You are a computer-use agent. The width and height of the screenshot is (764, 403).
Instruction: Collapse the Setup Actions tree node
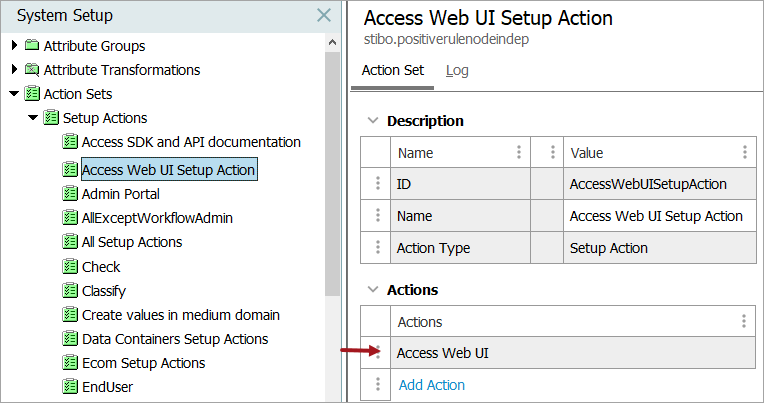click(x=33, y=118)
